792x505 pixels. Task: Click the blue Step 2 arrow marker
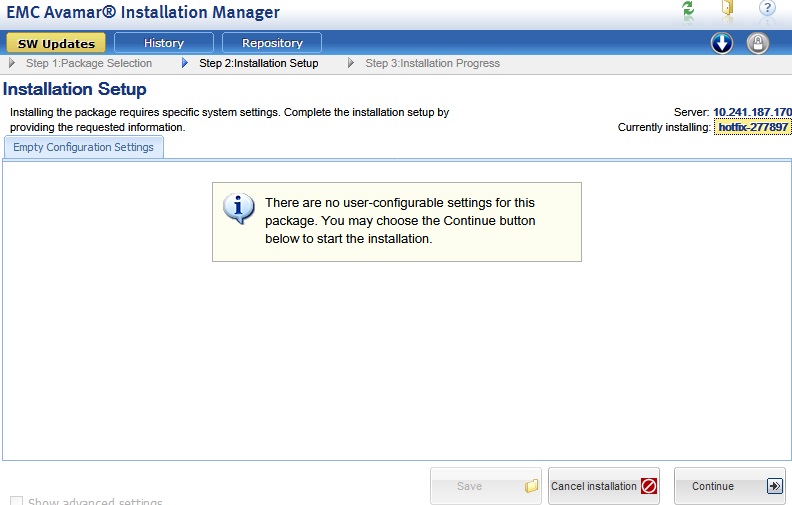[185, 63]
